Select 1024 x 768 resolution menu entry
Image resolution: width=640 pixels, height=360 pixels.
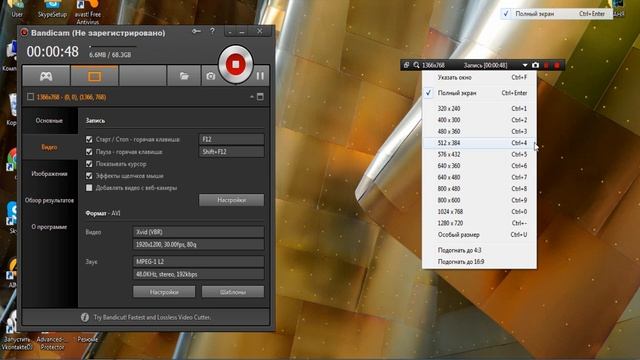click(x=479, y=211)
